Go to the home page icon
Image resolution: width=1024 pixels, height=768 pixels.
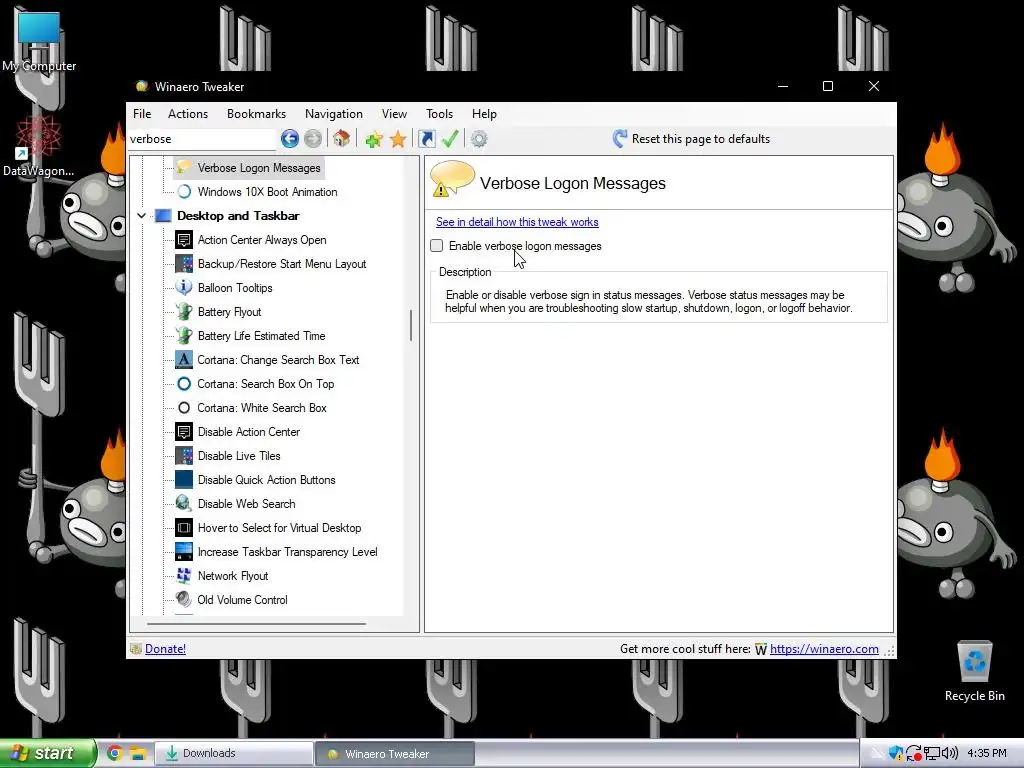pos(342,138)
